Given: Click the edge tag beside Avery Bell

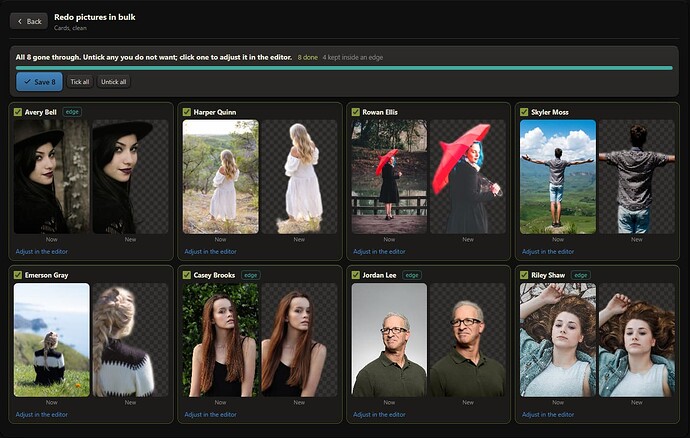Looking at the screenshot, I should point(72,112).
